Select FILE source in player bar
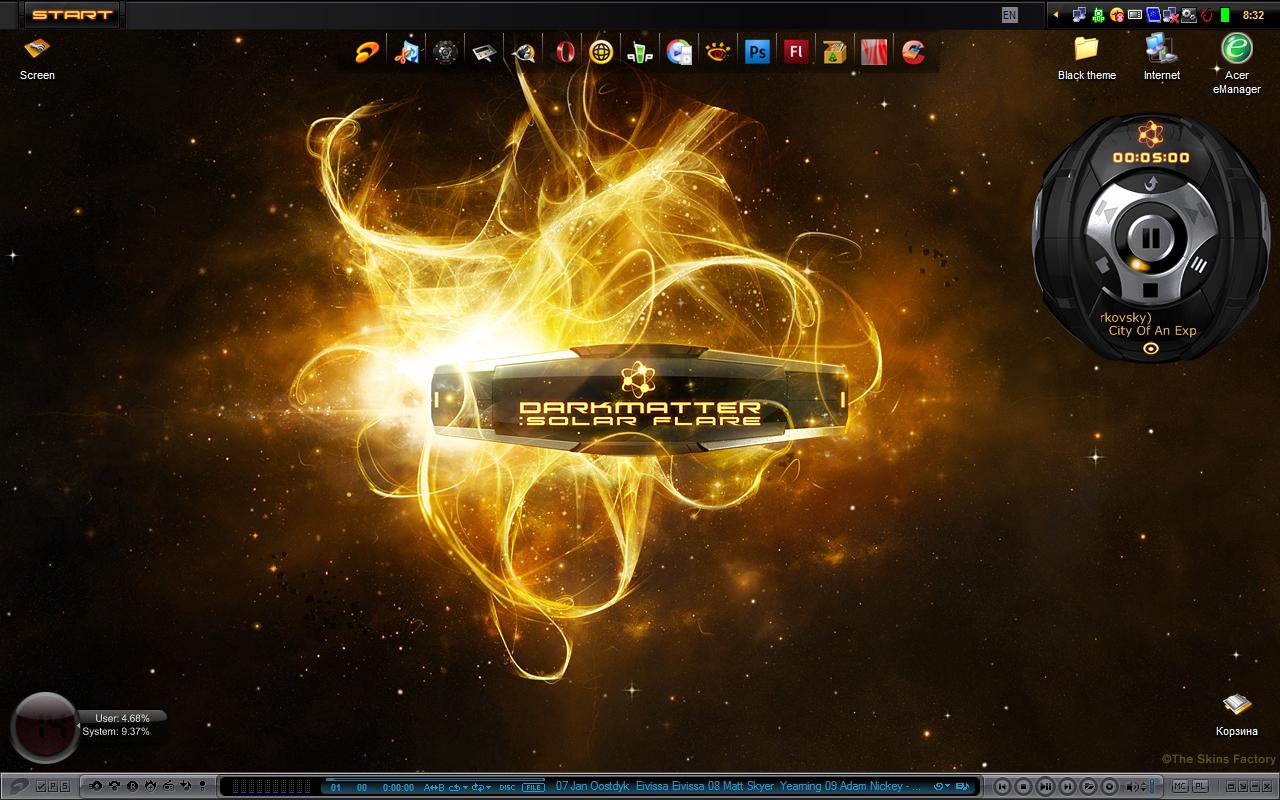Image resolution: width=1280 pixels, height=800 pixels. (533, 788)
